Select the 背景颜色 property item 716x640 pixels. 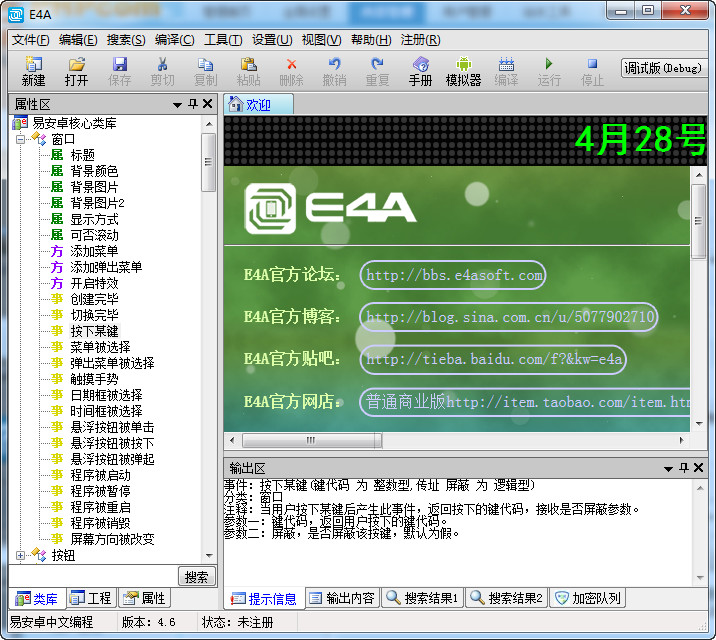point(95,171)
